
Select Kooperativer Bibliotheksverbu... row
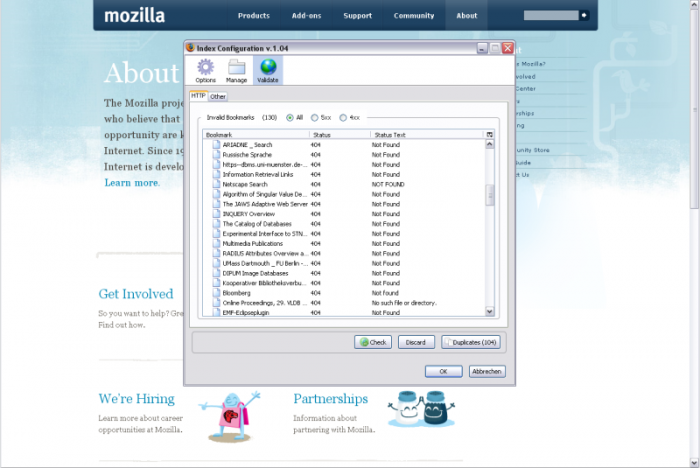(x=344, y=283)
